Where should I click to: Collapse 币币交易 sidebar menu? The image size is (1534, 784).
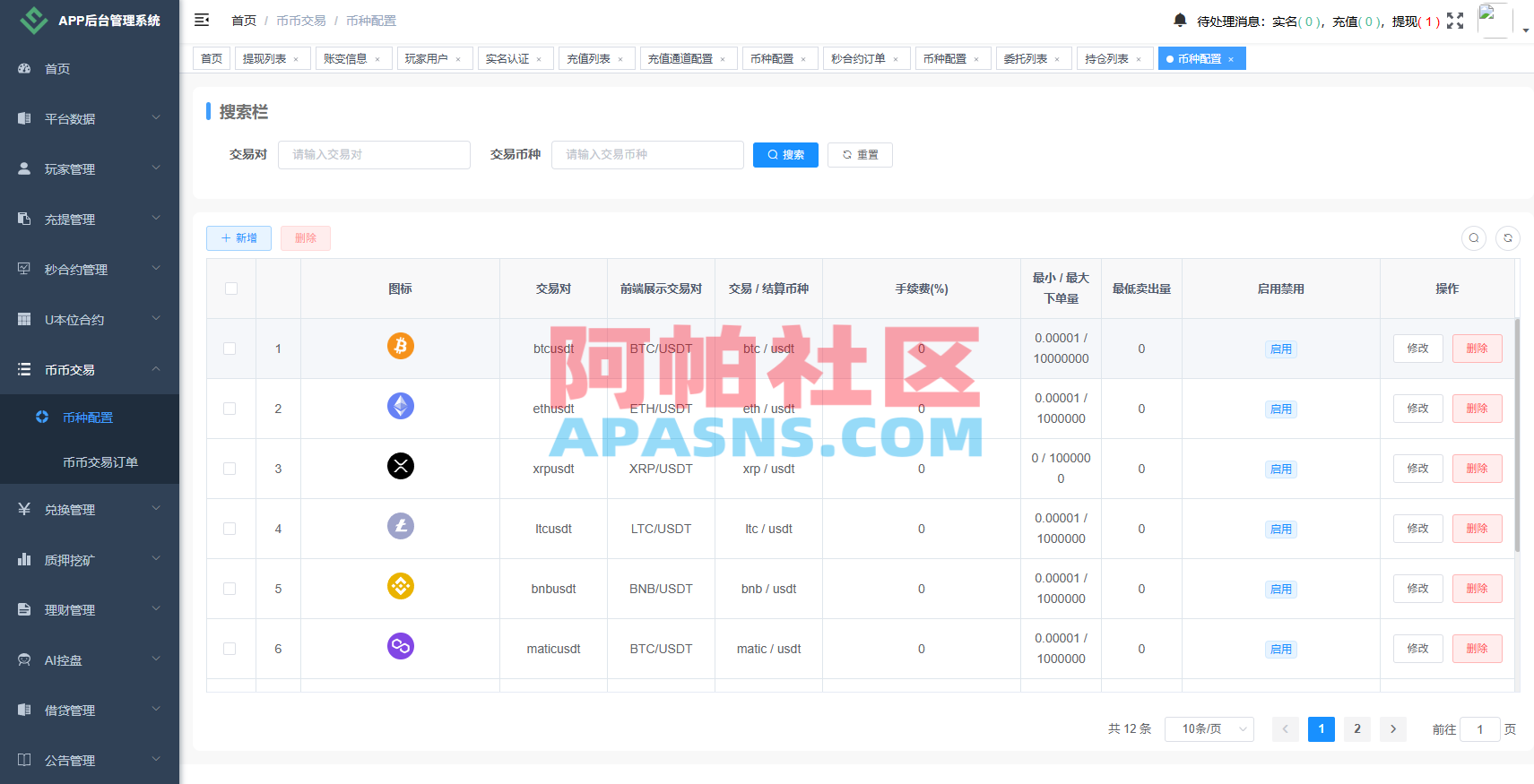click(90, 370)
